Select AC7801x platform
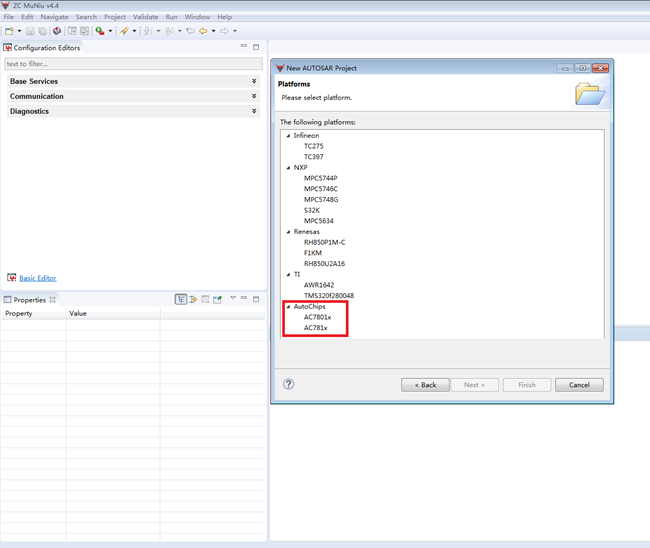This screenshot has width=650, height=548. coord(317,318)
